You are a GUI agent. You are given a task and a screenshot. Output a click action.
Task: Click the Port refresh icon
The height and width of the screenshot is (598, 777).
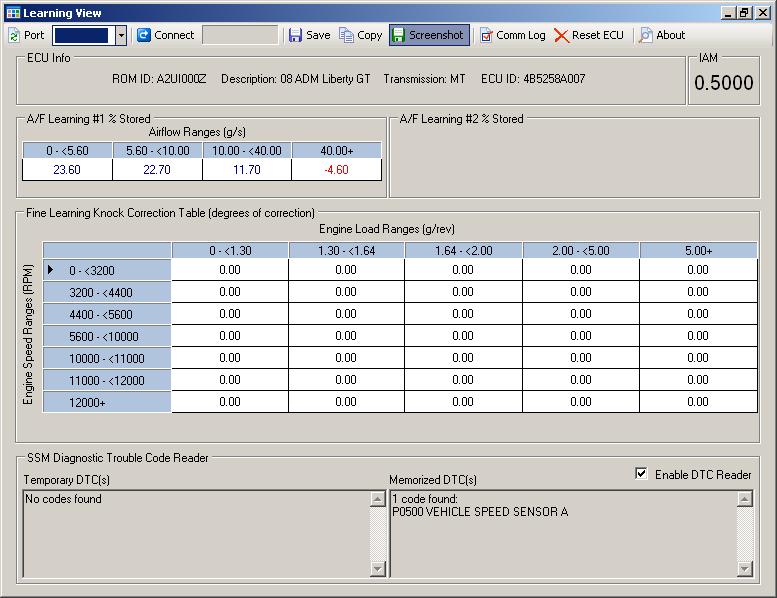(x=14, y=35)
